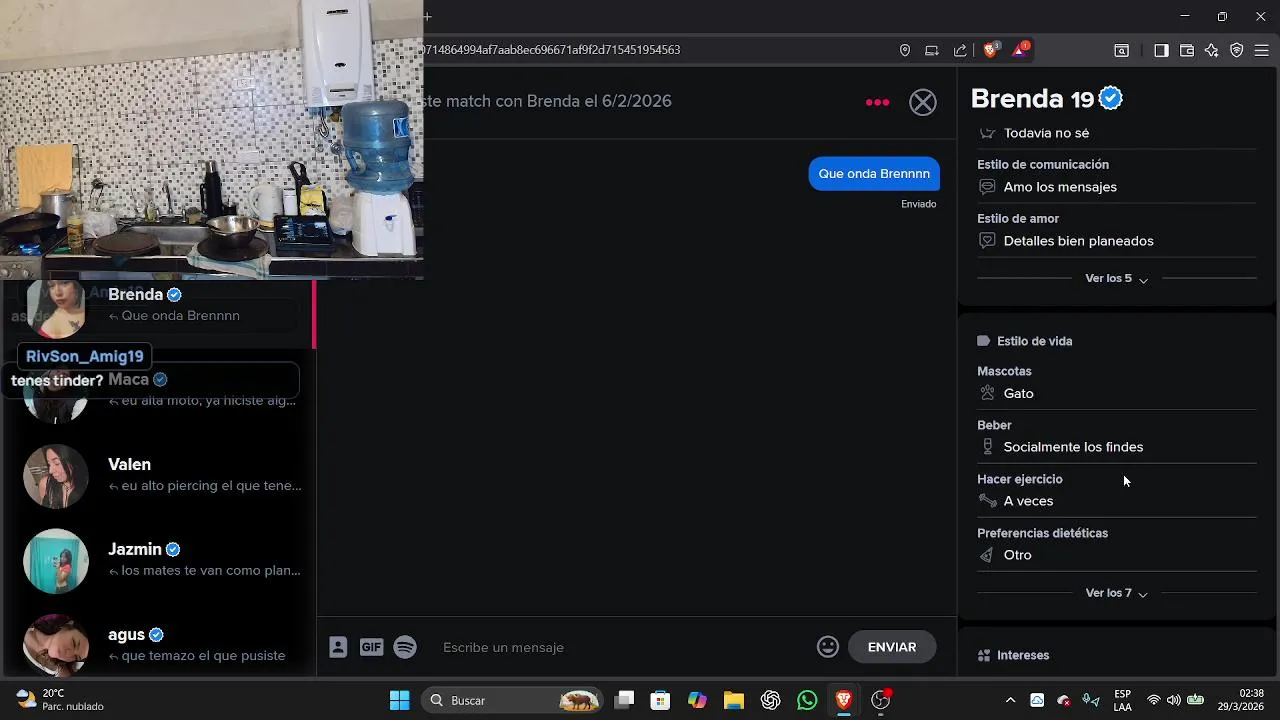Open Maca's conversation in match list

(160, 390)
